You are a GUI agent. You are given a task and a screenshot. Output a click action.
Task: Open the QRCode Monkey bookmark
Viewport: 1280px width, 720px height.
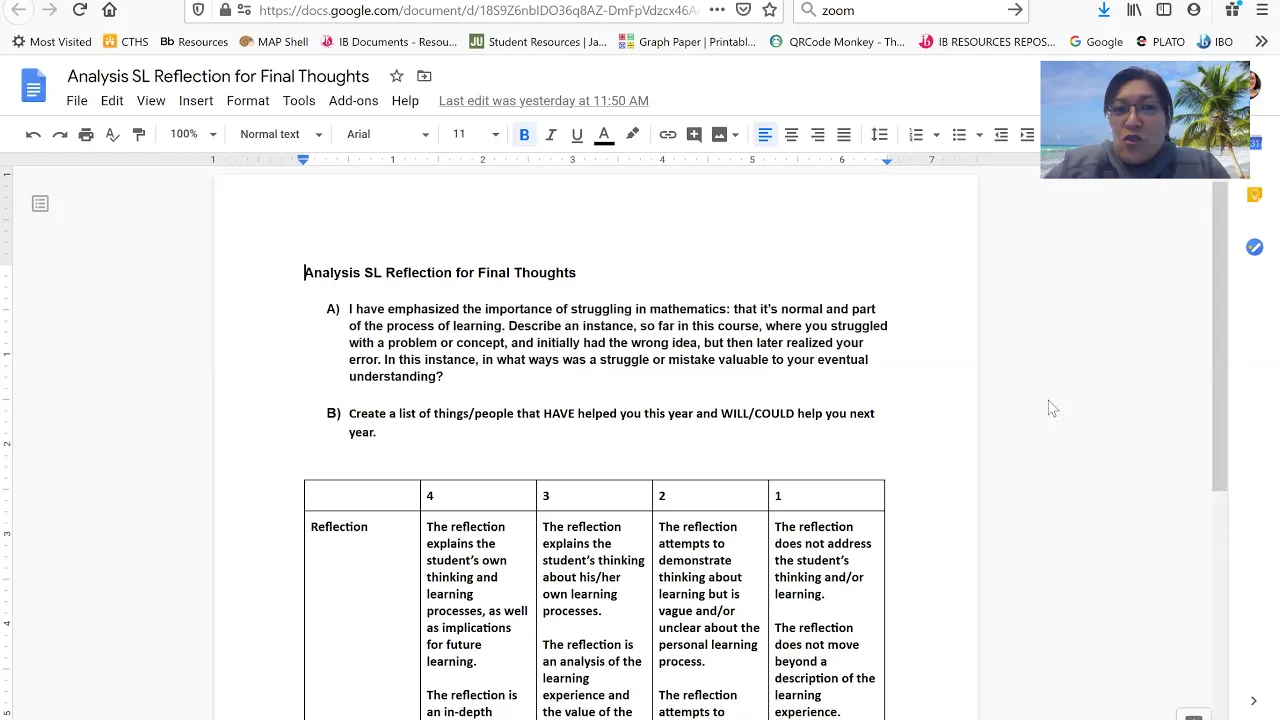[837, 42]
